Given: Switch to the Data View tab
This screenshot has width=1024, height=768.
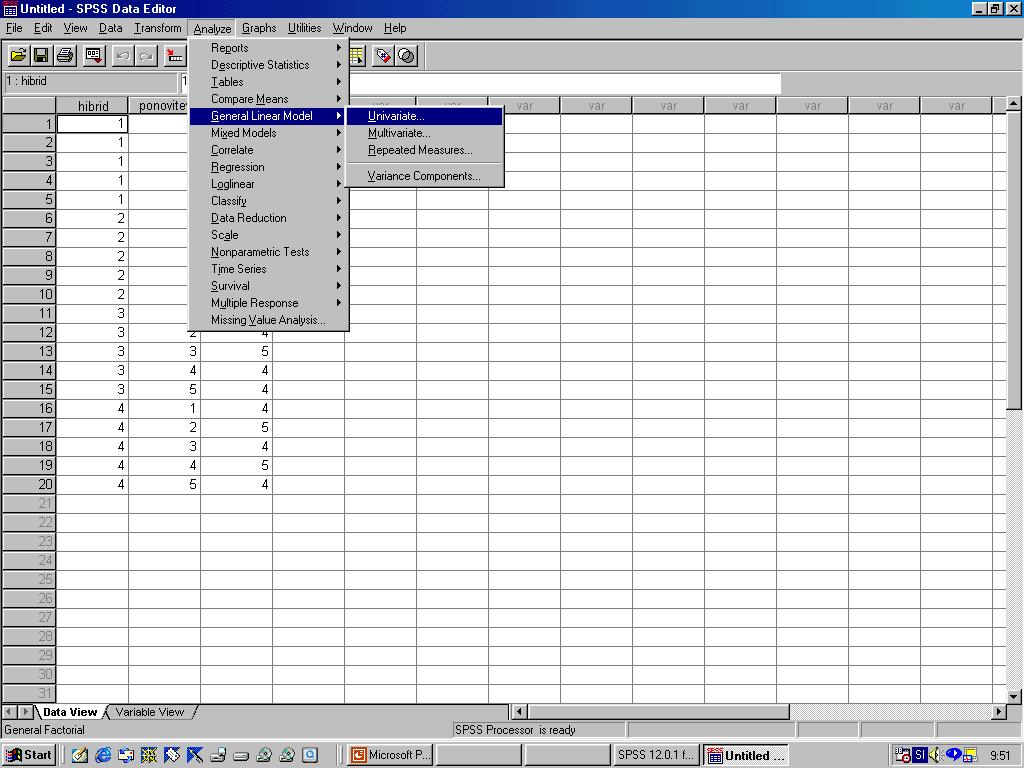Looking at the screenshot, I should [70, 712].
